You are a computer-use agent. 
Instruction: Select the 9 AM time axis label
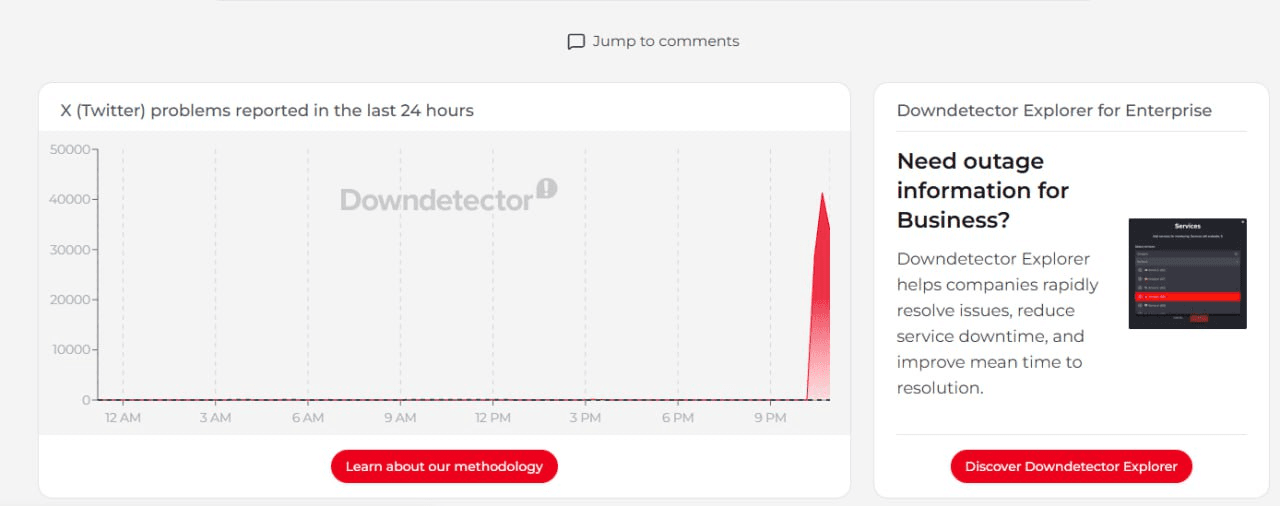[400, 417]
